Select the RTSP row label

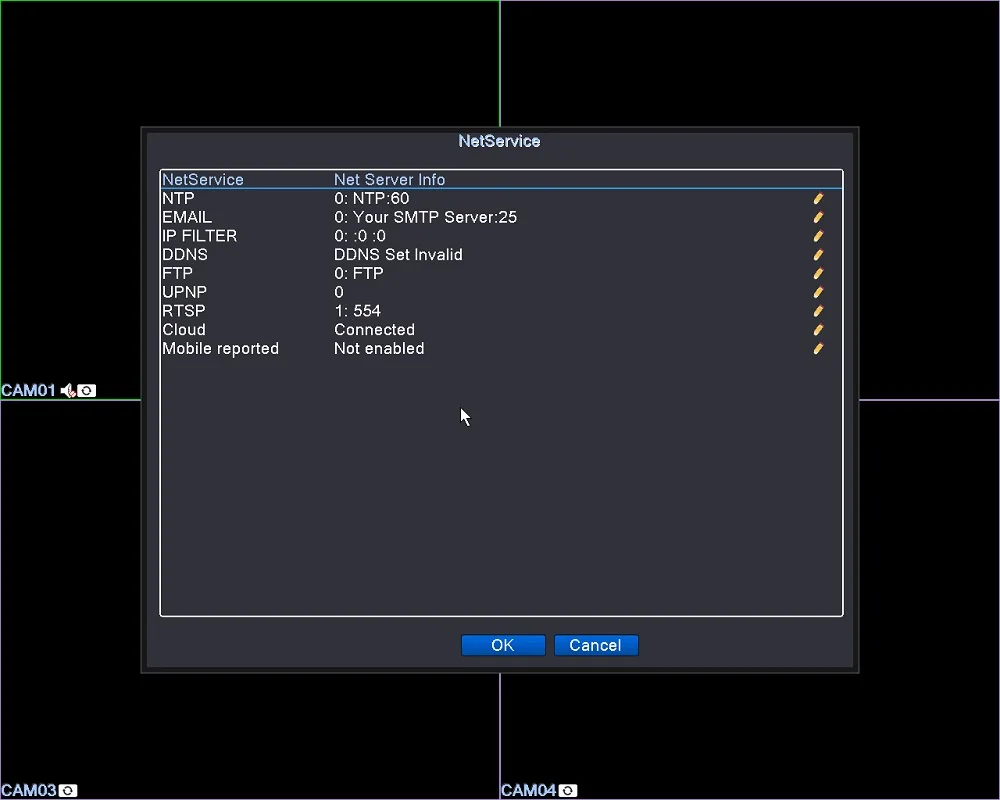tap(184, 311)
